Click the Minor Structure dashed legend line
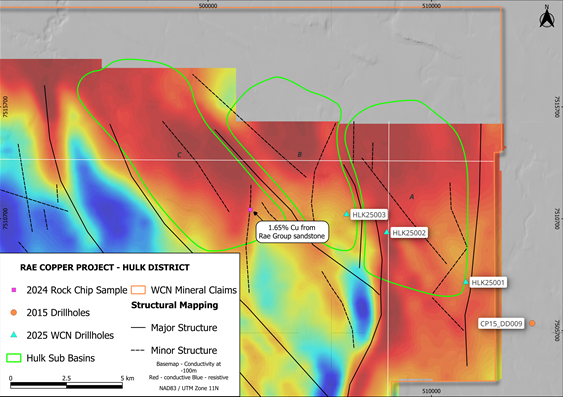Image resolution: width=563 pixels, height=397 pixels. pos(138,350)
